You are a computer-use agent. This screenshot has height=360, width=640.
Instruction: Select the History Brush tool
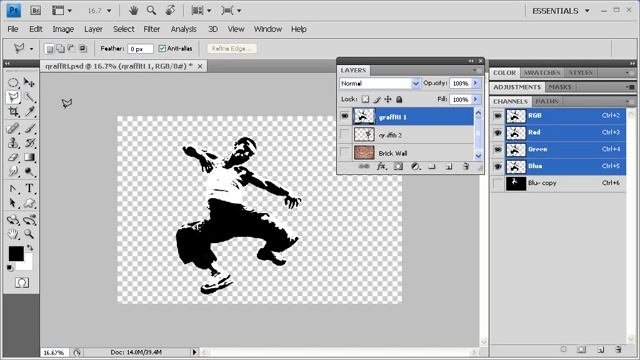[29, 143]
